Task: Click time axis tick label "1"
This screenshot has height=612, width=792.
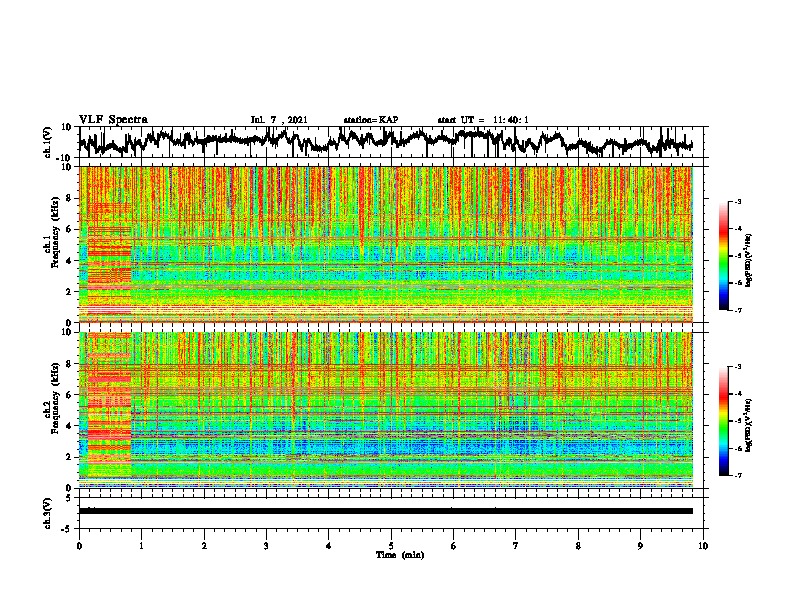Action: (x=142, y=546)
